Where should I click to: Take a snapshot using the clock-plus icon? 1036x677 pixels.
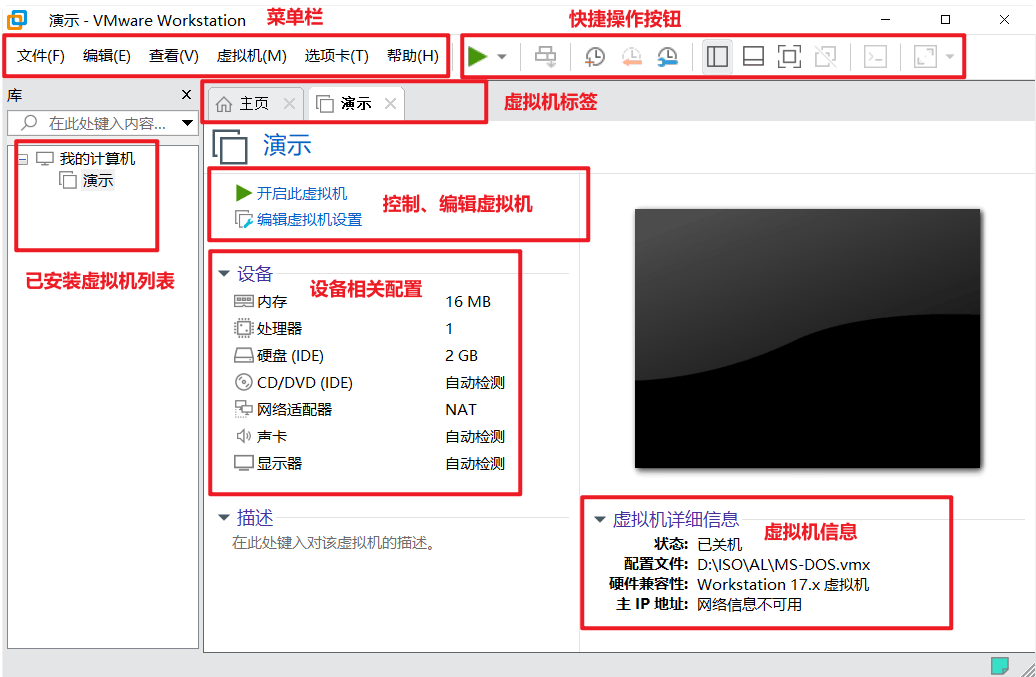coord(594,56)
